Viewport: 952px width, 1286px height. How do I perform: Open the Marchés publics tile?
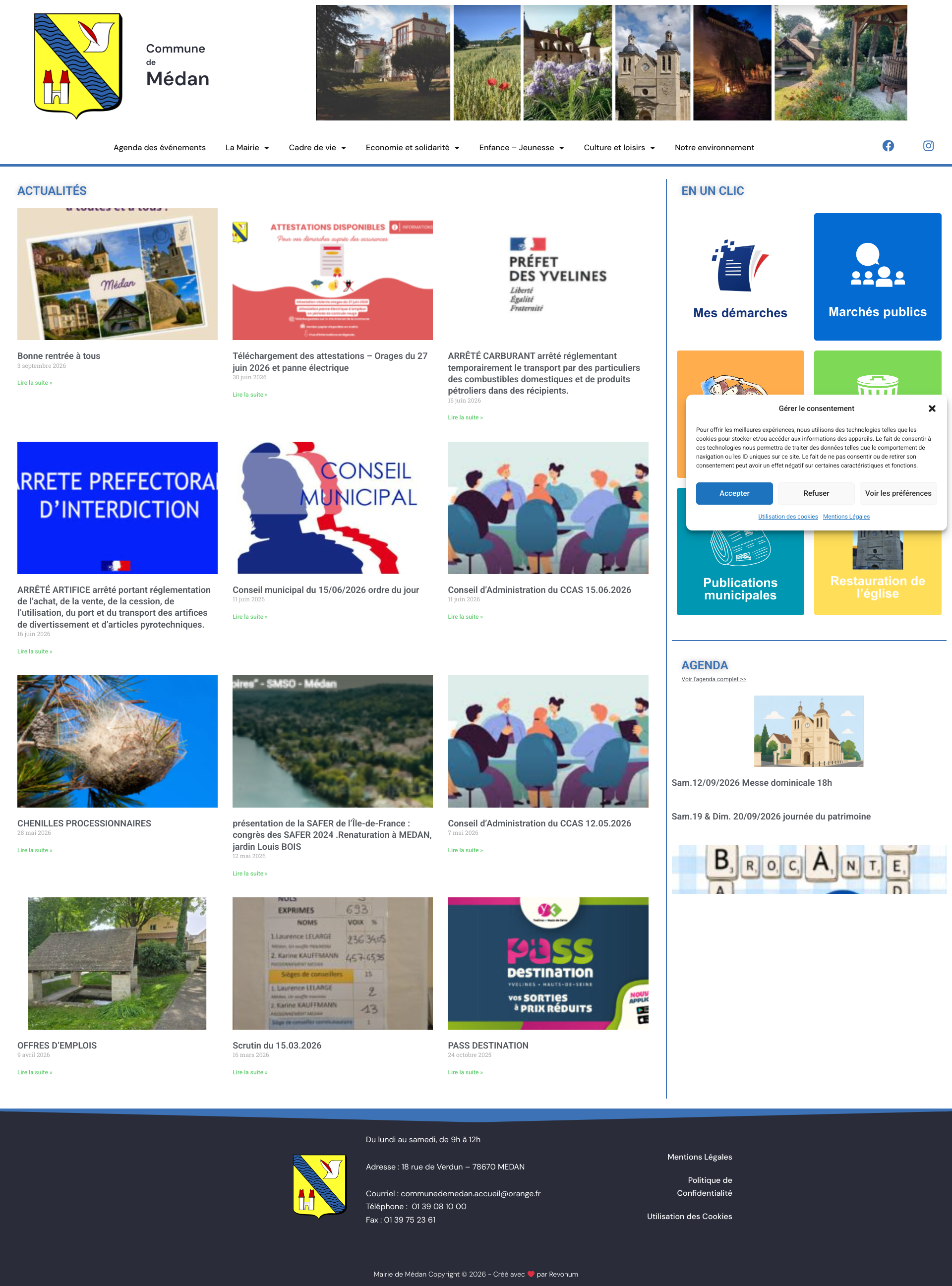pos(877,277)
